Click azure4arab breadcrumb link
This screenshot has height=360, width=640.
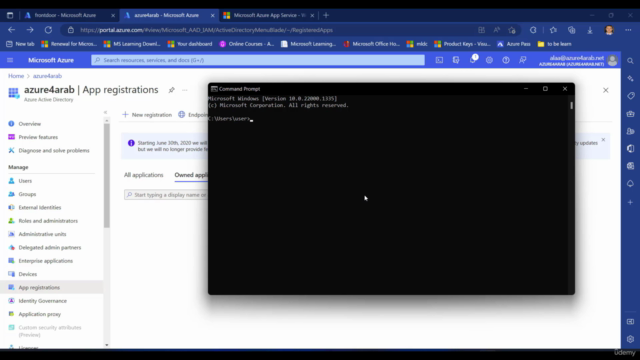(47, 76)
